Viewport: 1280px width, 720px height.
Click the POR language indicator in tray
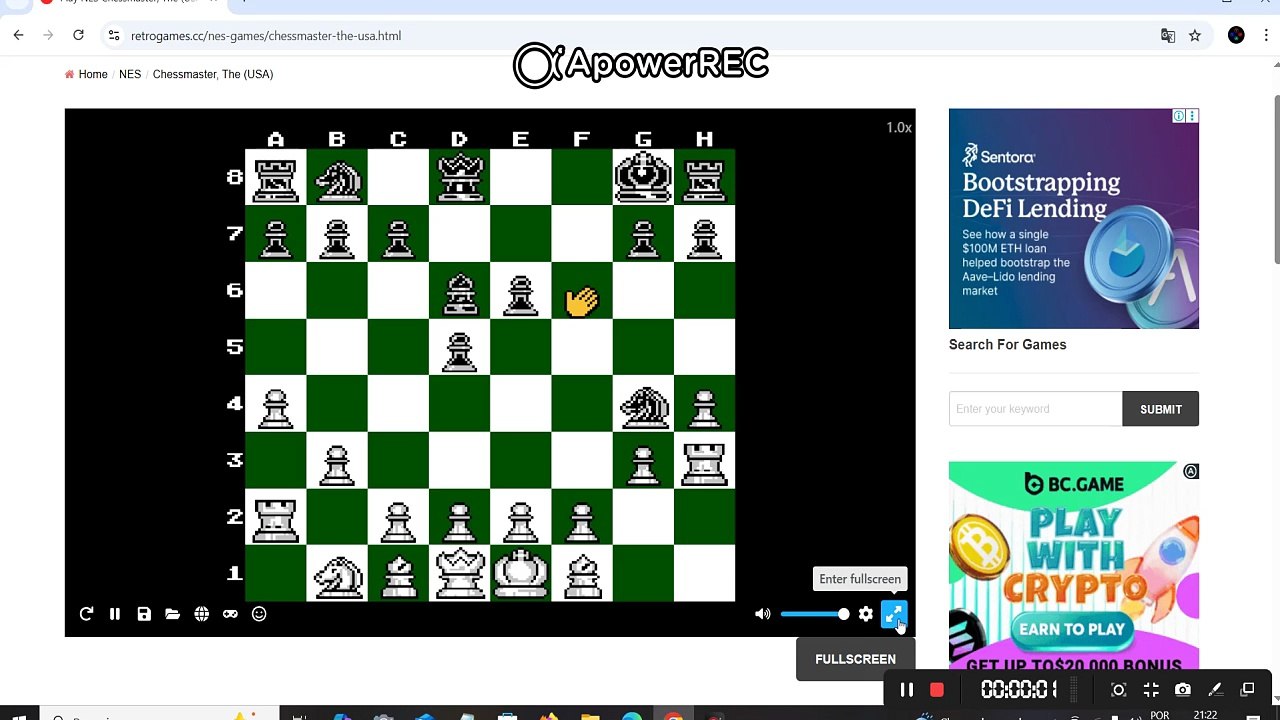click(x=1160, y=715)
